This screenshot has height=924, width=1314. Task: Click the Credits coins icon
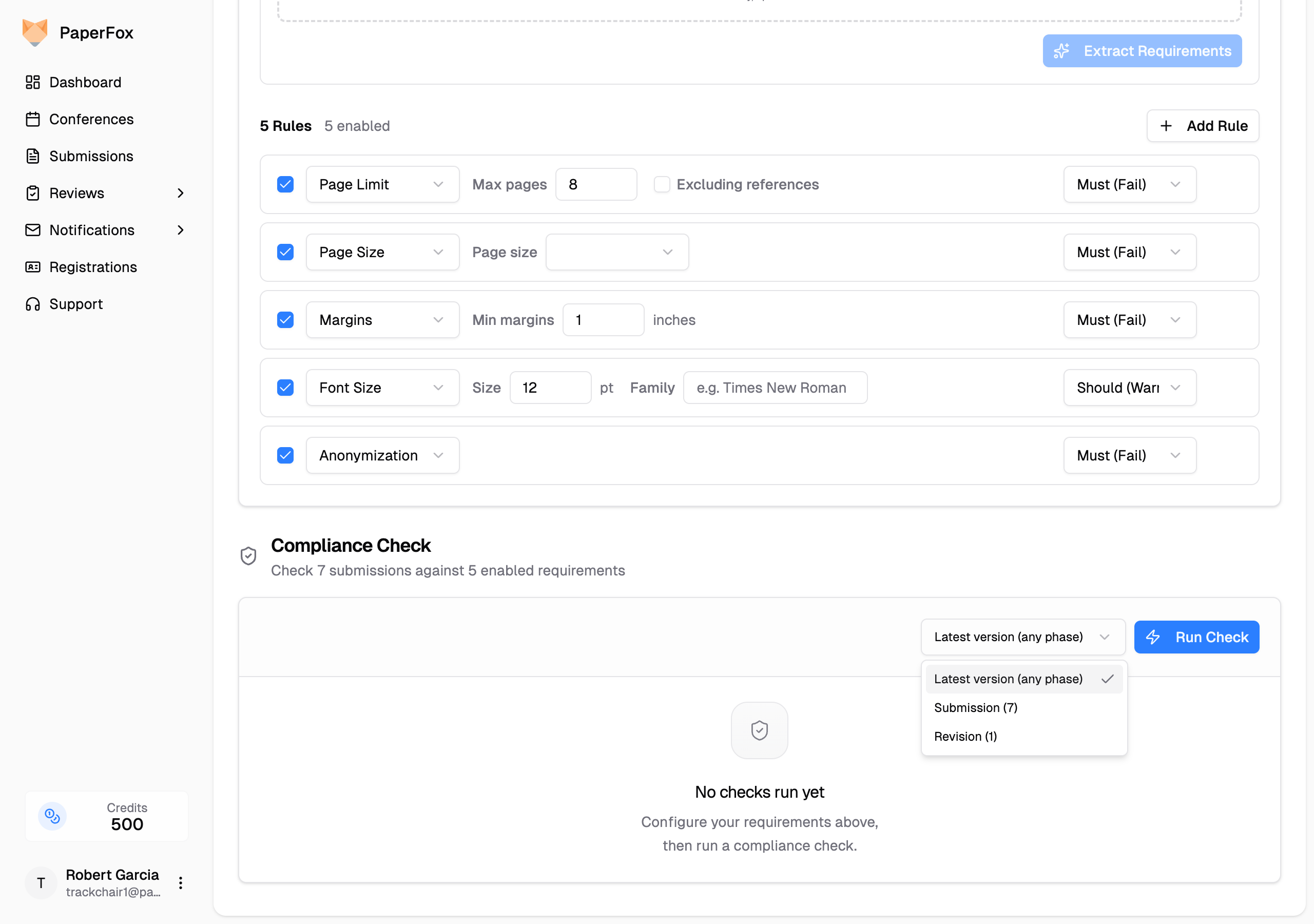(x=52, y=816)
